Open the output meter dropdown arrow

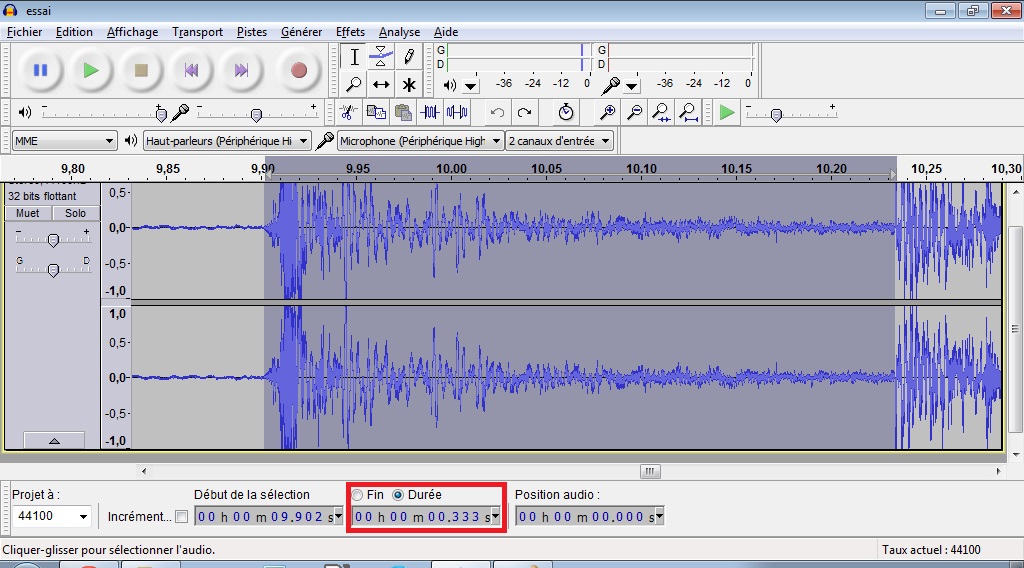click(x=470, y=86)
